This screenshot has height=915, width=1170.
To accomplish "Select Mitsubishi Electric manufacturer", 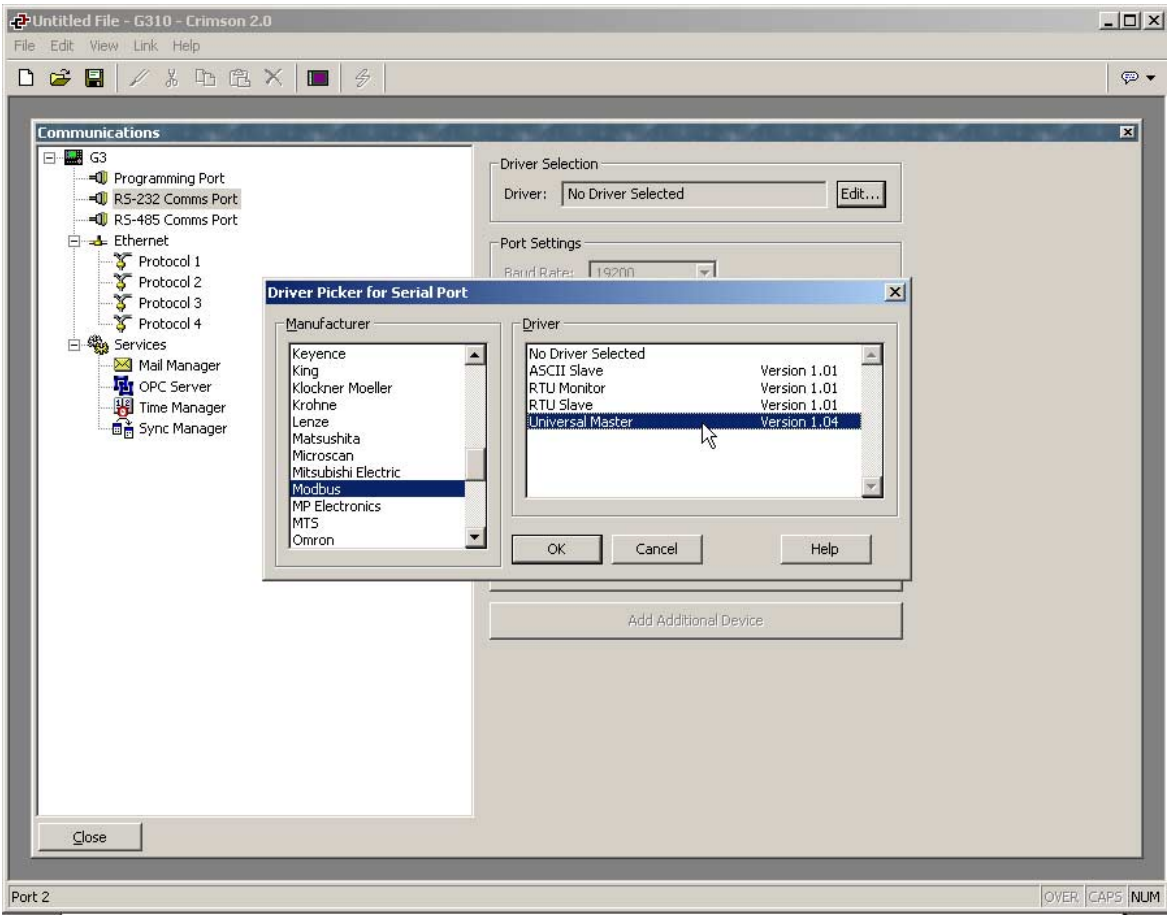I will (x=378, y=472).
